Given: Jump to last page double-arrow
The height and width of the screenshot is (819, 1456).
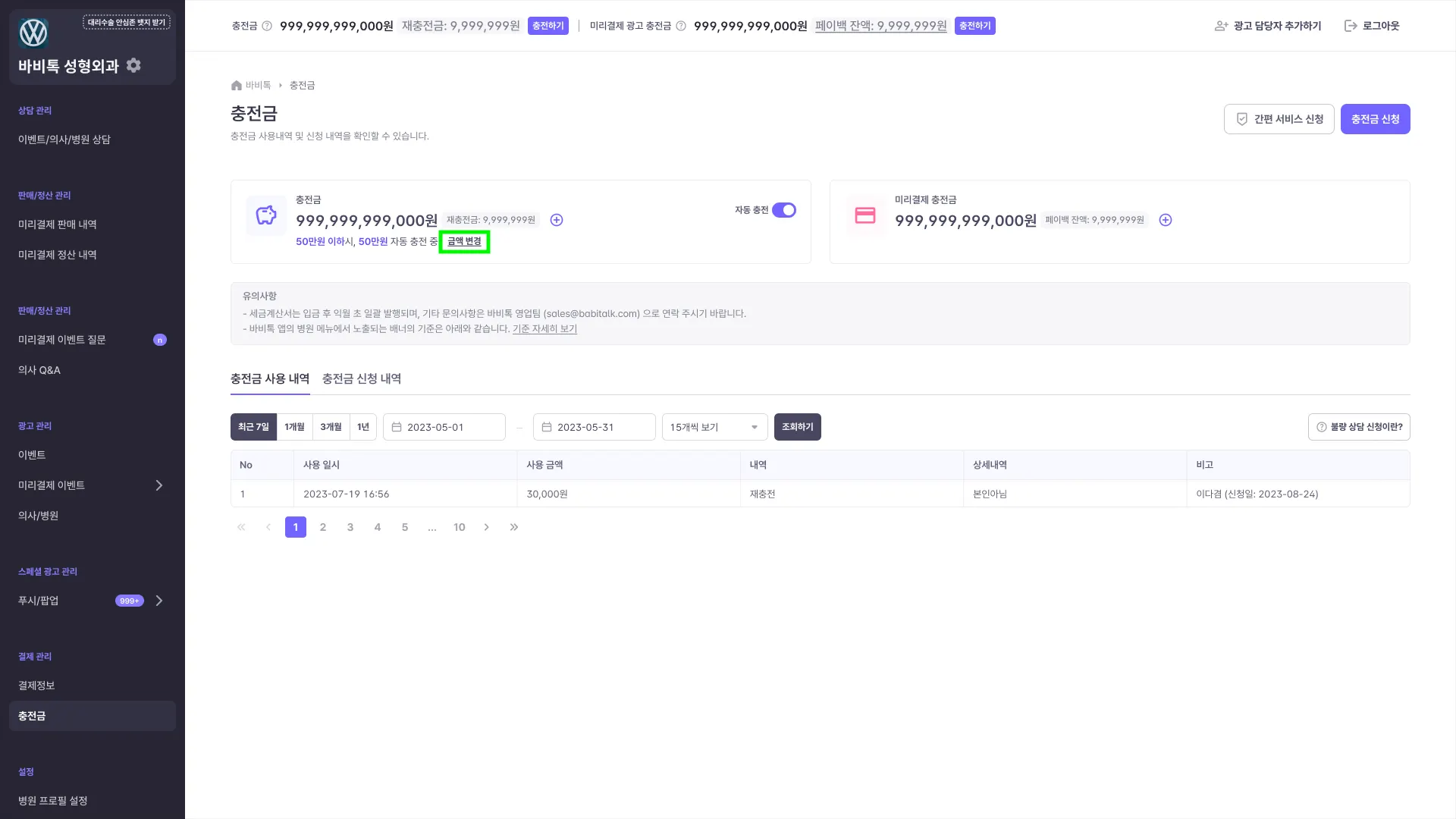Looking at the screenshot, I should click(514, 527).
